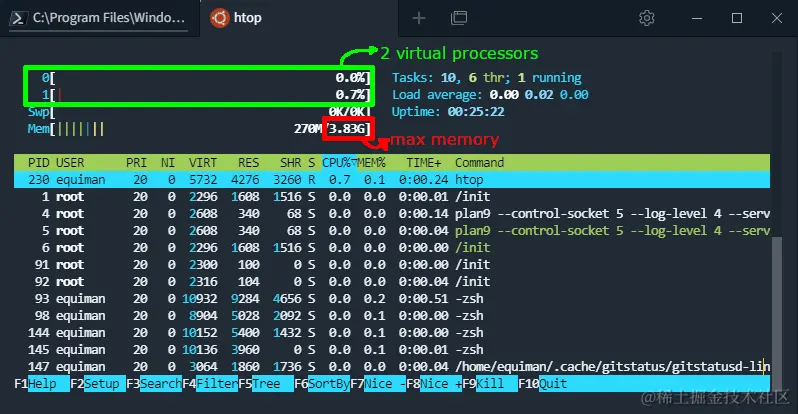Select the /init process with PID 1
This screenshot has height=414, width=798.
(392, 197)
